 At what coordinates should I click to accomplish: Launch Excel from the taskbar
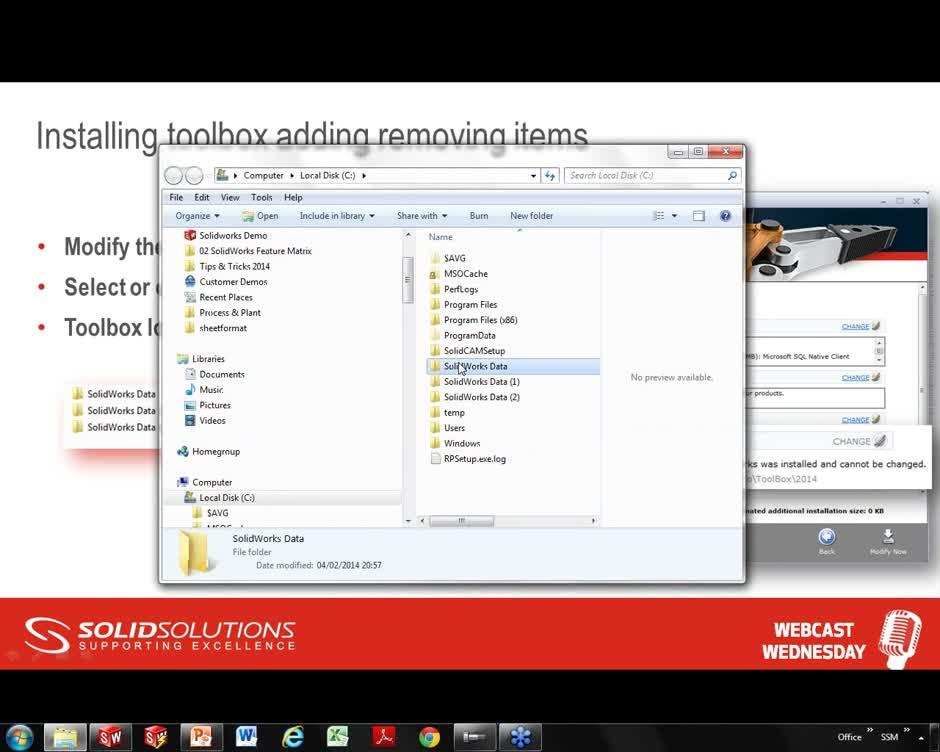tap(338, 737)
